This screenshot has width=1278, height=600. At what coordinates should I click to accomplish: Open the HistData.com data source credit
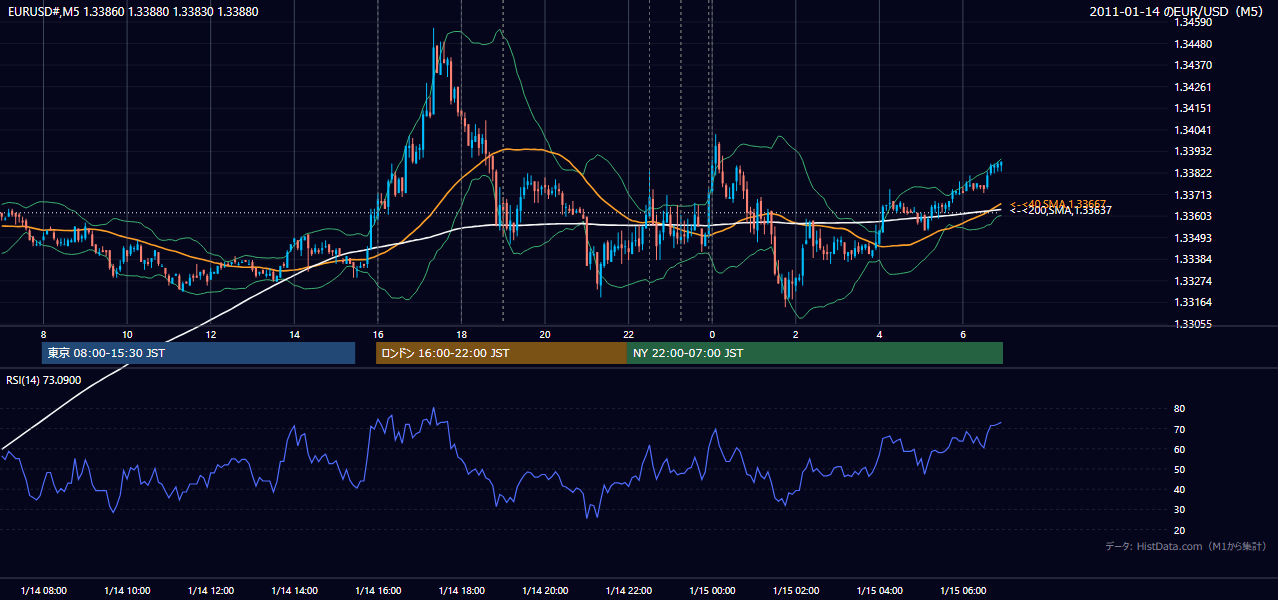click(x=1186, y=546)
